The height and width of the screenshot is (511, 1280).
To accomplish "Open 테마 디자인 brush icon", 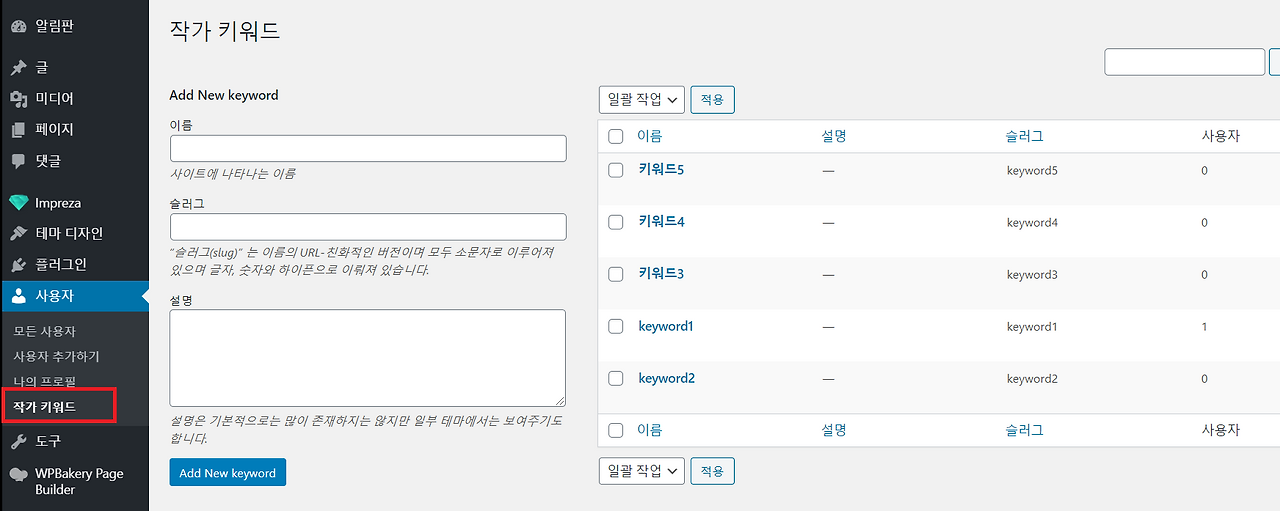I will pos(18,233).
